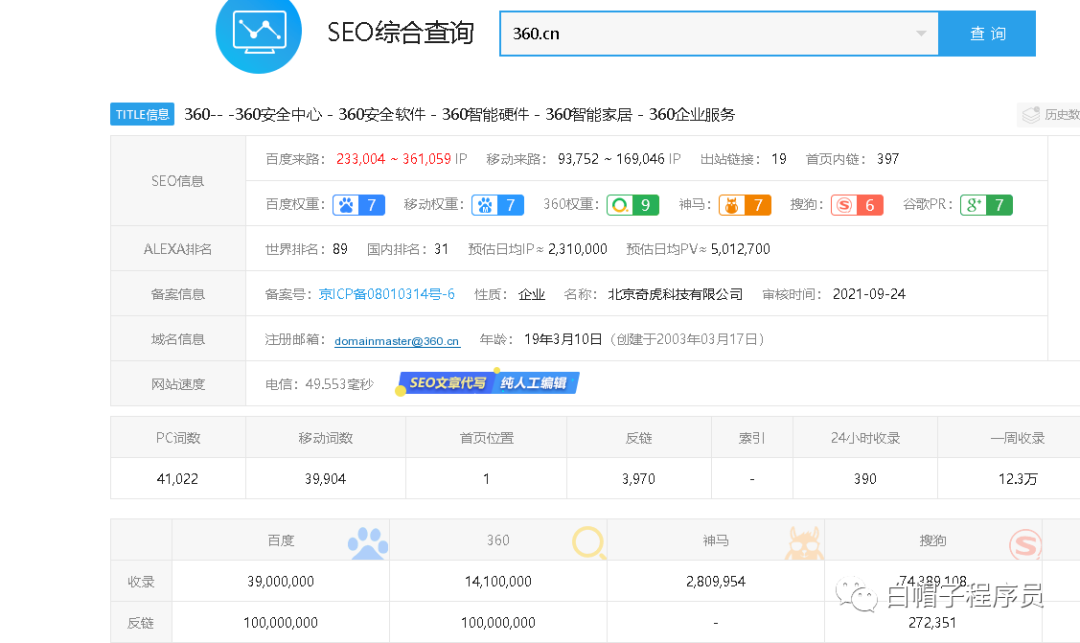Click the 反链 value 3,970

pos(638,478)
